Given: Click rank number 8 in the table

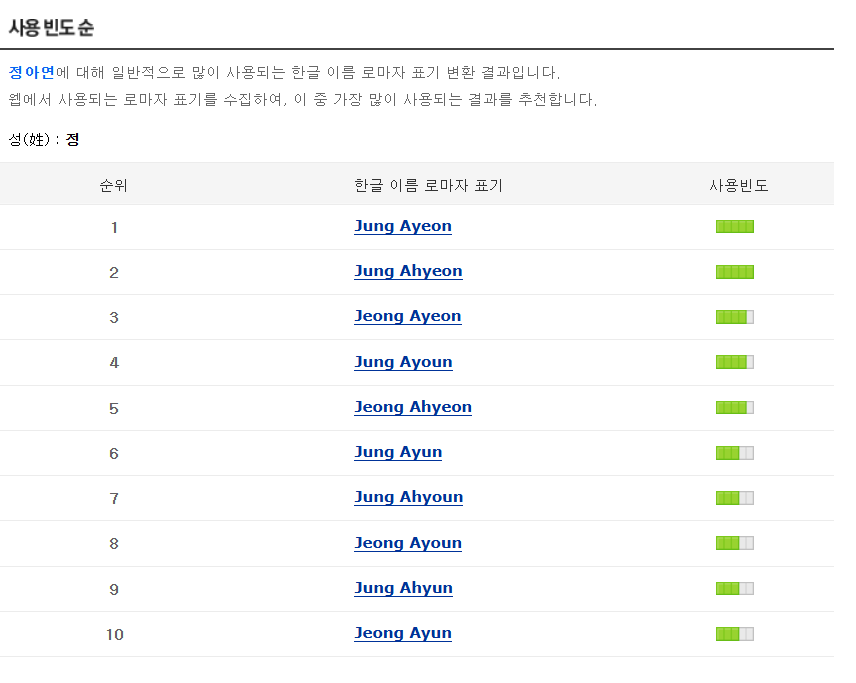Looking at the screenshot, I should [114, 544].
